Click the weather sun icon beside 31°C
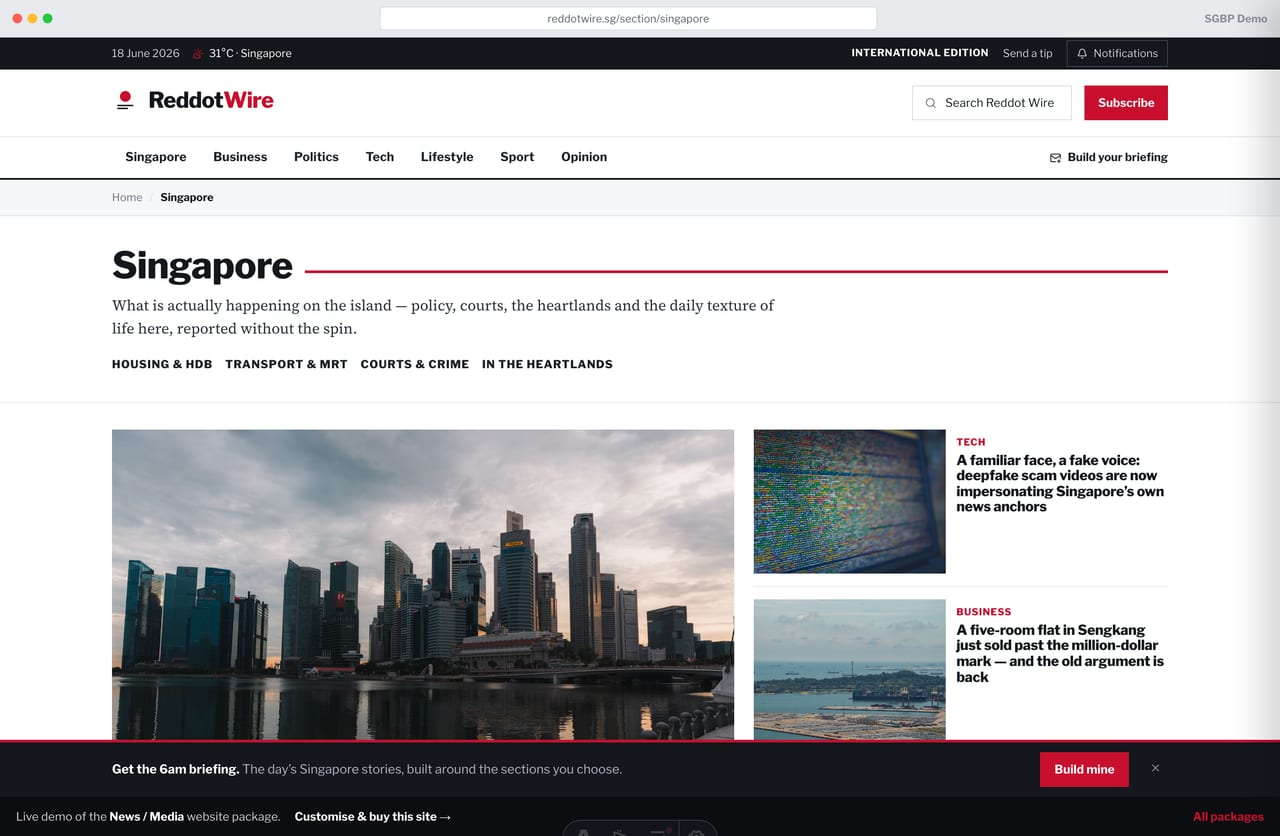 point(198,54)
